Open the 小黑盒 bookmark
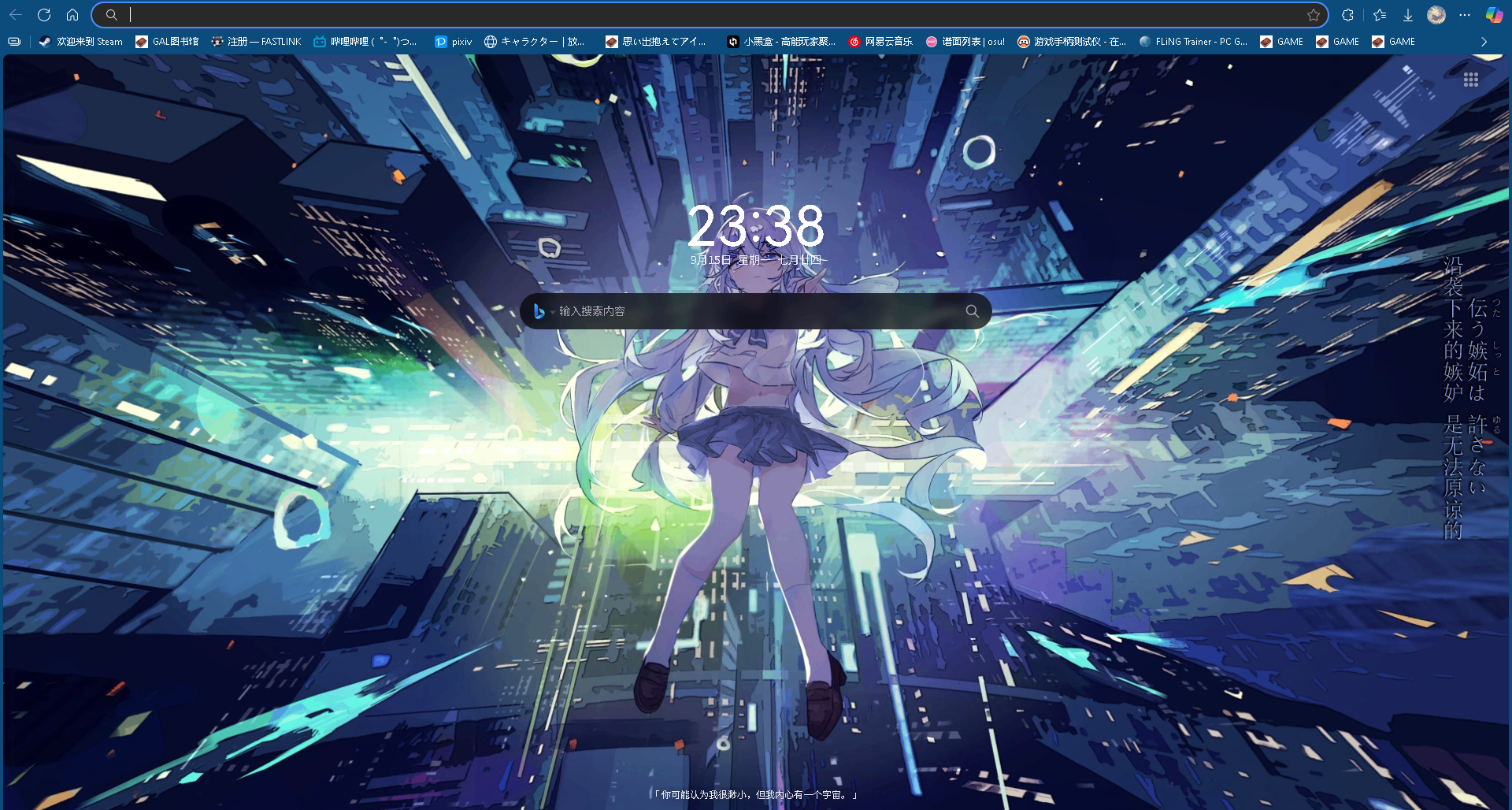The height and width of the screenshot is (810, 1512). click(781, 42)
